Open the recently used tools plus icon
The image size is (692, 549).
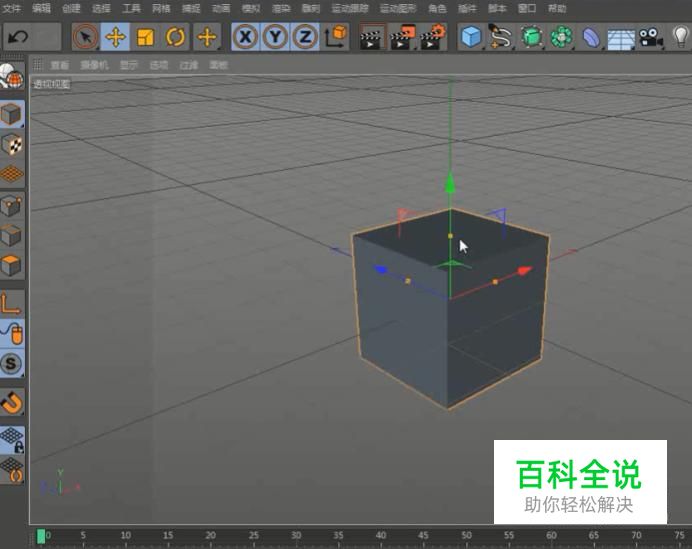207,37
